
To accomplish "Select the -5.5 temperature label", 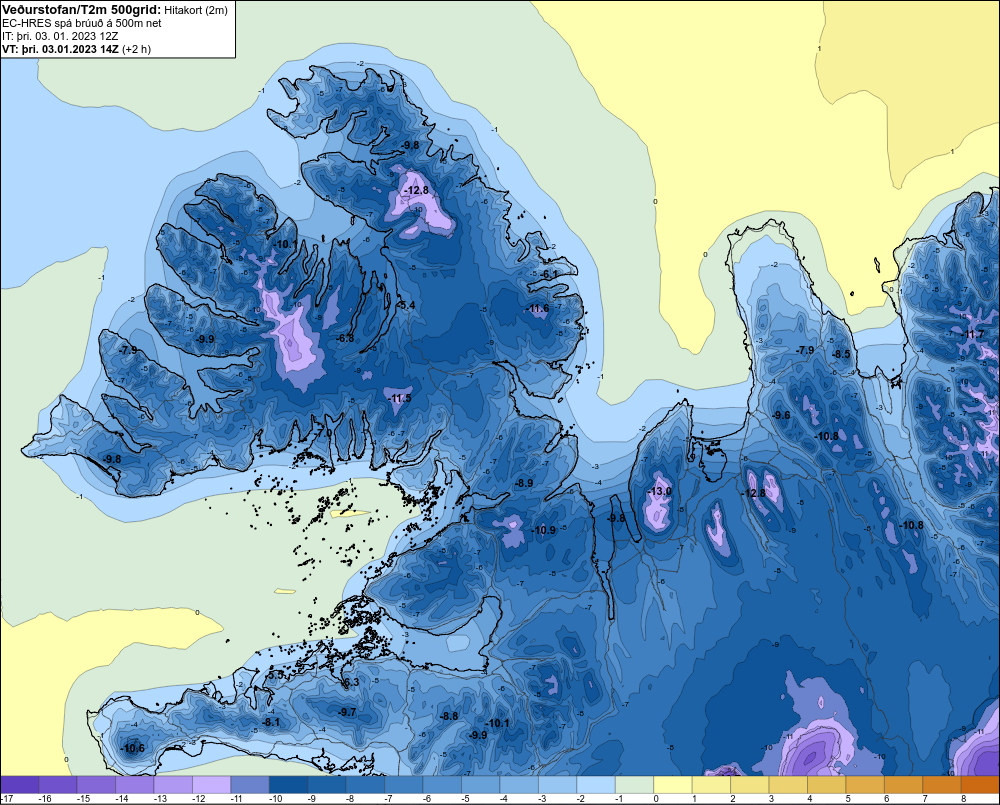I will 275,674.
